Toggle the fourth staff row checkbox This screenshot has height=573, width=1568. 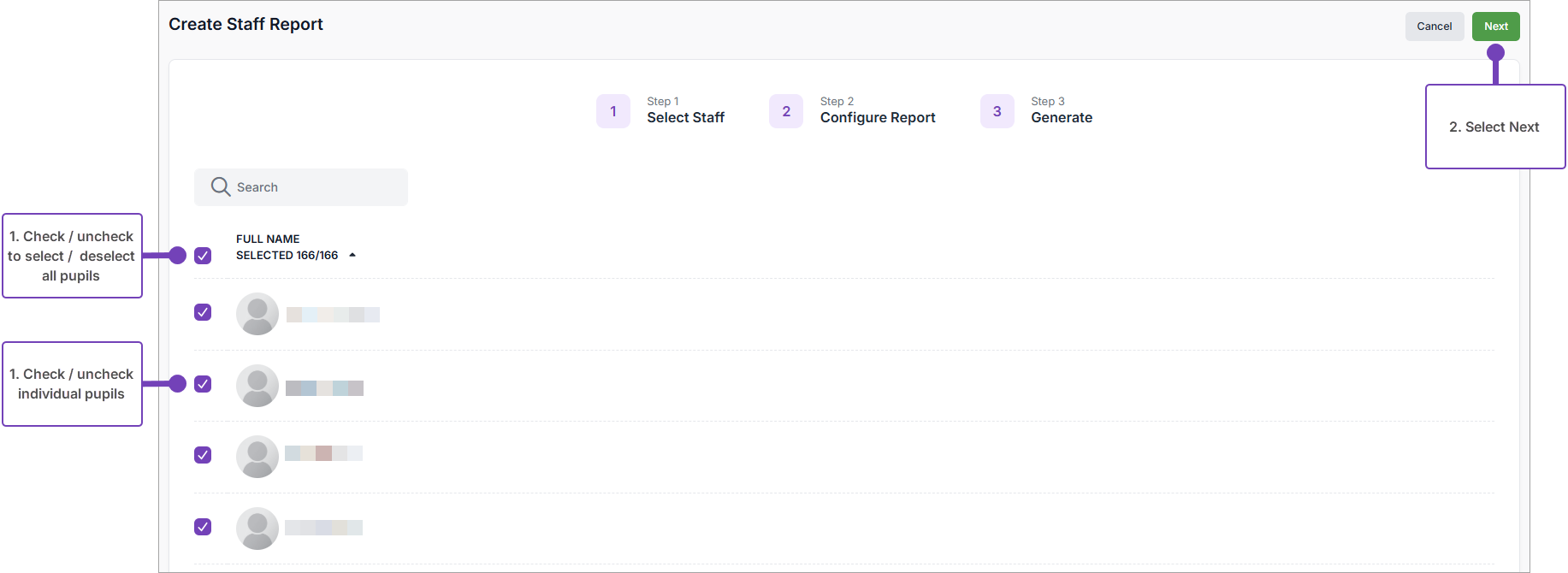point(203,527)
